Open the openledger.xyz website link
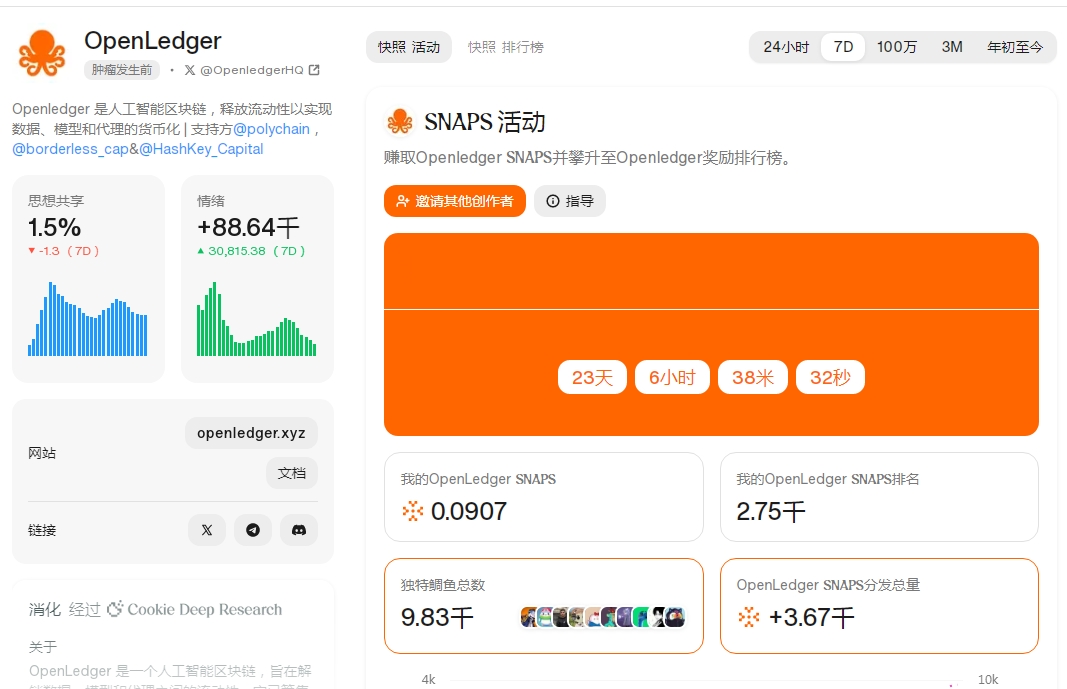The image size is (1067, 689). click(x=251, y=433)
